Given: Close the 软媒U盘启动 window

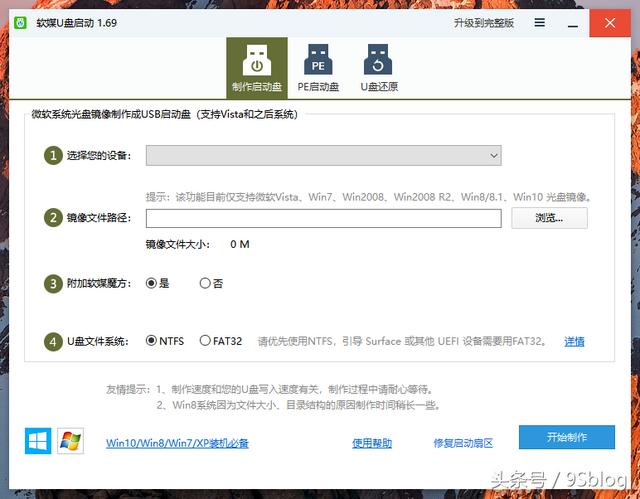Looking at the screenshot, I should tap(610, 23).
